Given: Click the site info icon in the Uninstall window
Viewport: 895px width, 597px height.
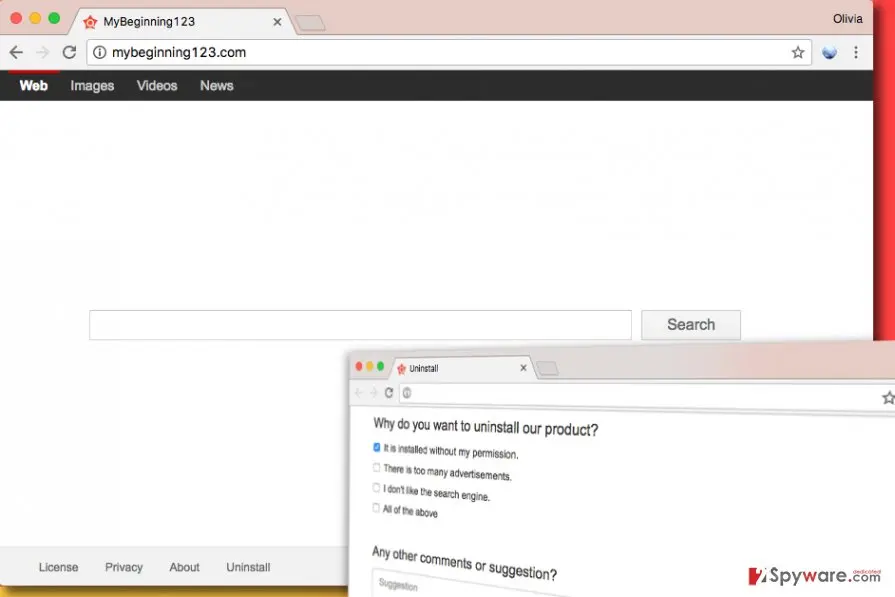Looking at the screenshot, I should tap(407, 393).
